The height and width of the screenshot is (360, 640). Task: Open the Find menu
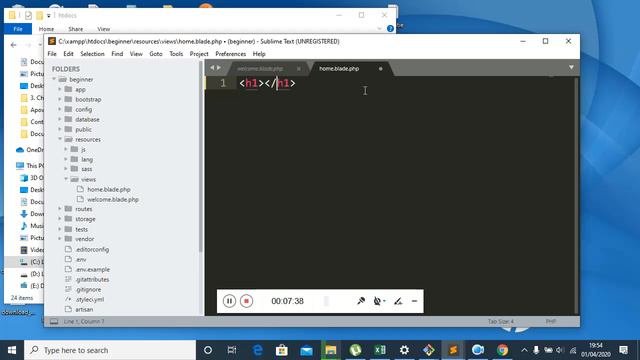coord(117,54)
